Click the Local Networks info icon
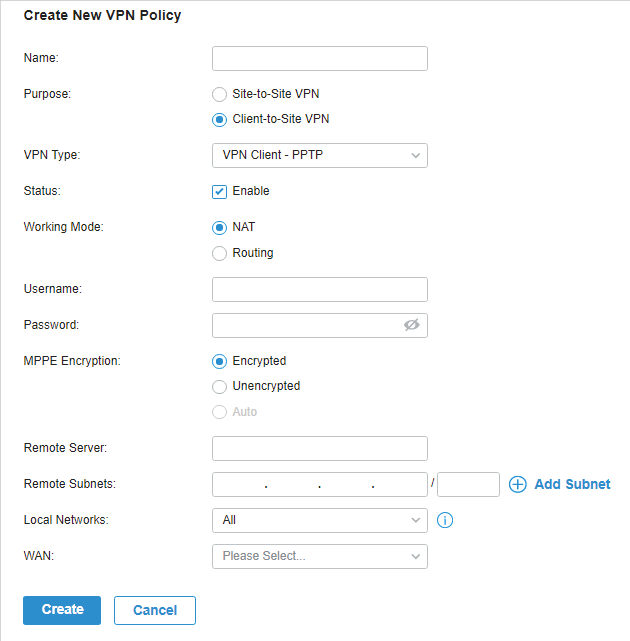The image size is (630, 641). coord(445,520)
